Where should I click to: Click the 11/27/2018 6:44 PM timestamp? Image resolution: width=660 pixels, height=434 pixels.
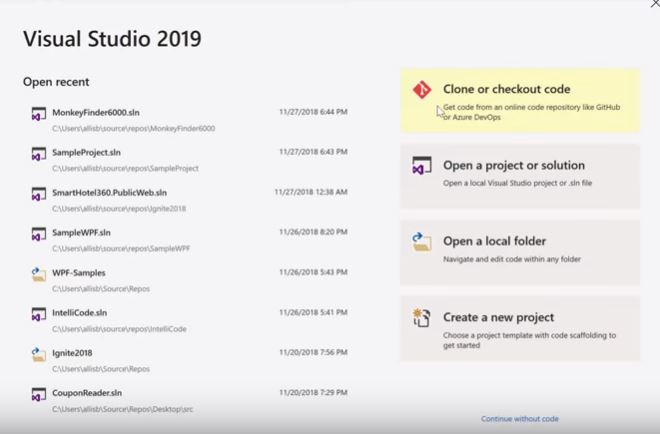[313, 112]
